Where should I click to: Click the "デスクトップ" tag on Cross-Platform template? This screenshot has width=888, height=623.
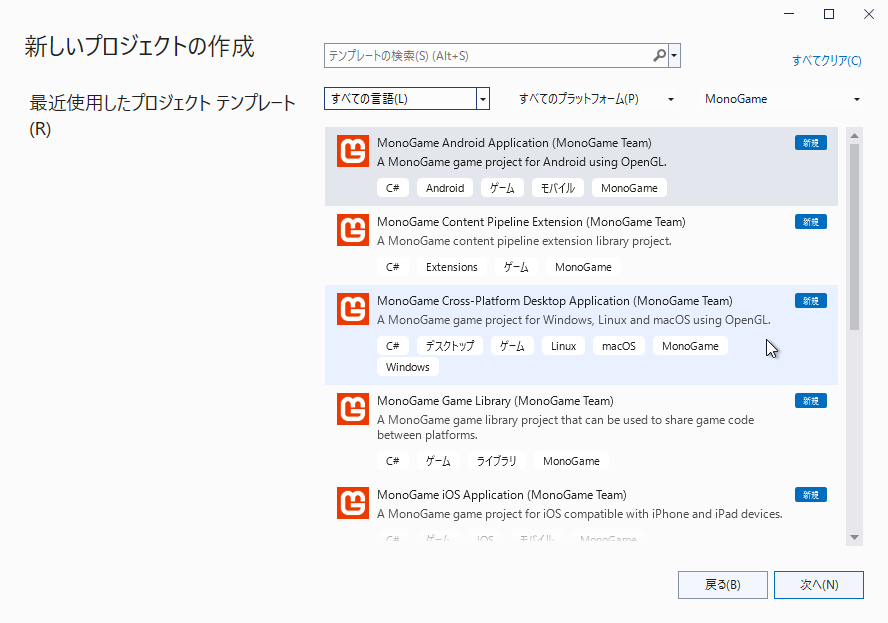[x=450, y=346]
